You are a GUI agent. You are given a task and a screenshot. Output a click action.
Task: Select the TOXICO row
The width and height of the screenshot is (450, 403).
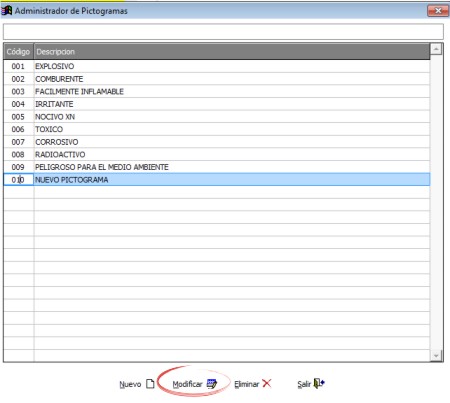pyautogui.click(x=217, y=129)
